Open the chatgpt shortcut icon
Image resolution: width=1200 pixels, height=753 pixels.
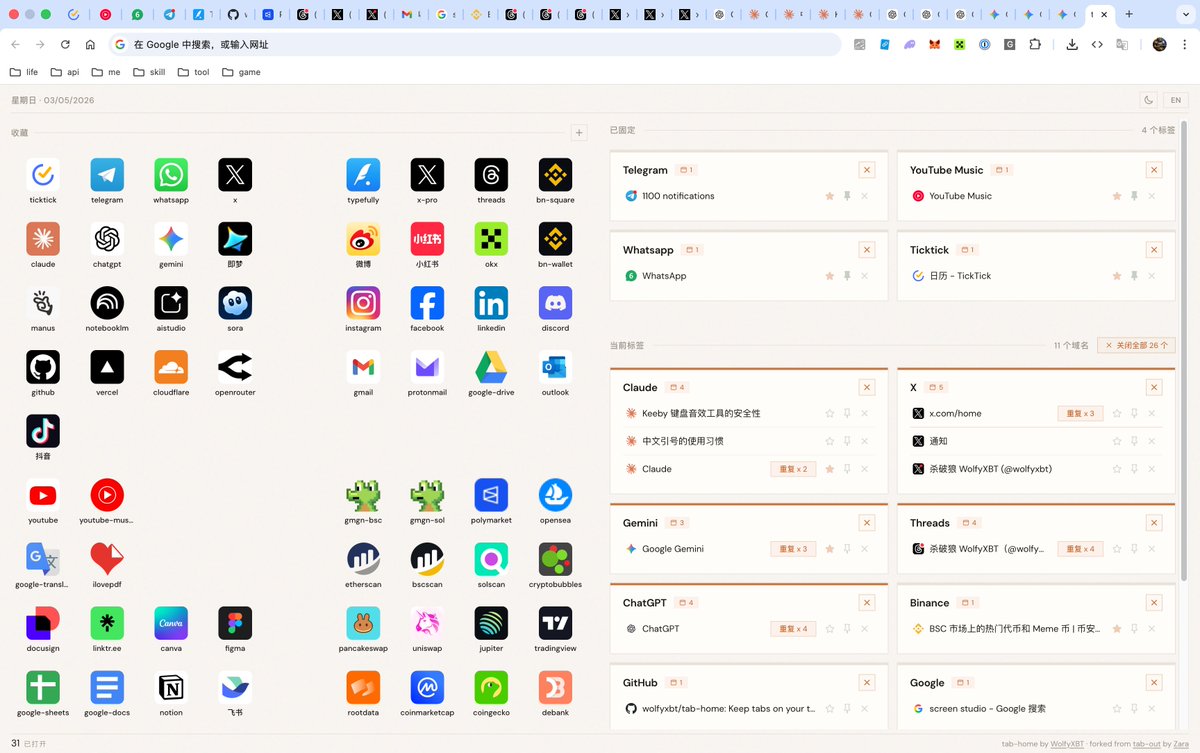(107, 239)
